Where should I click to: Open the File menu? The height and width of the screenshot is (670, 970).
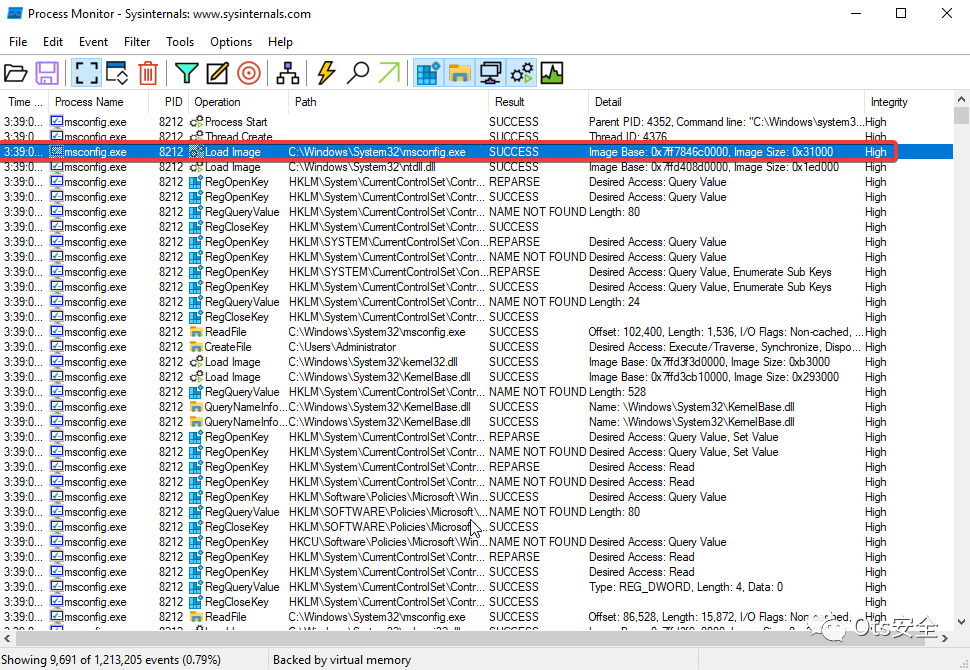click(x=18, y=41)
